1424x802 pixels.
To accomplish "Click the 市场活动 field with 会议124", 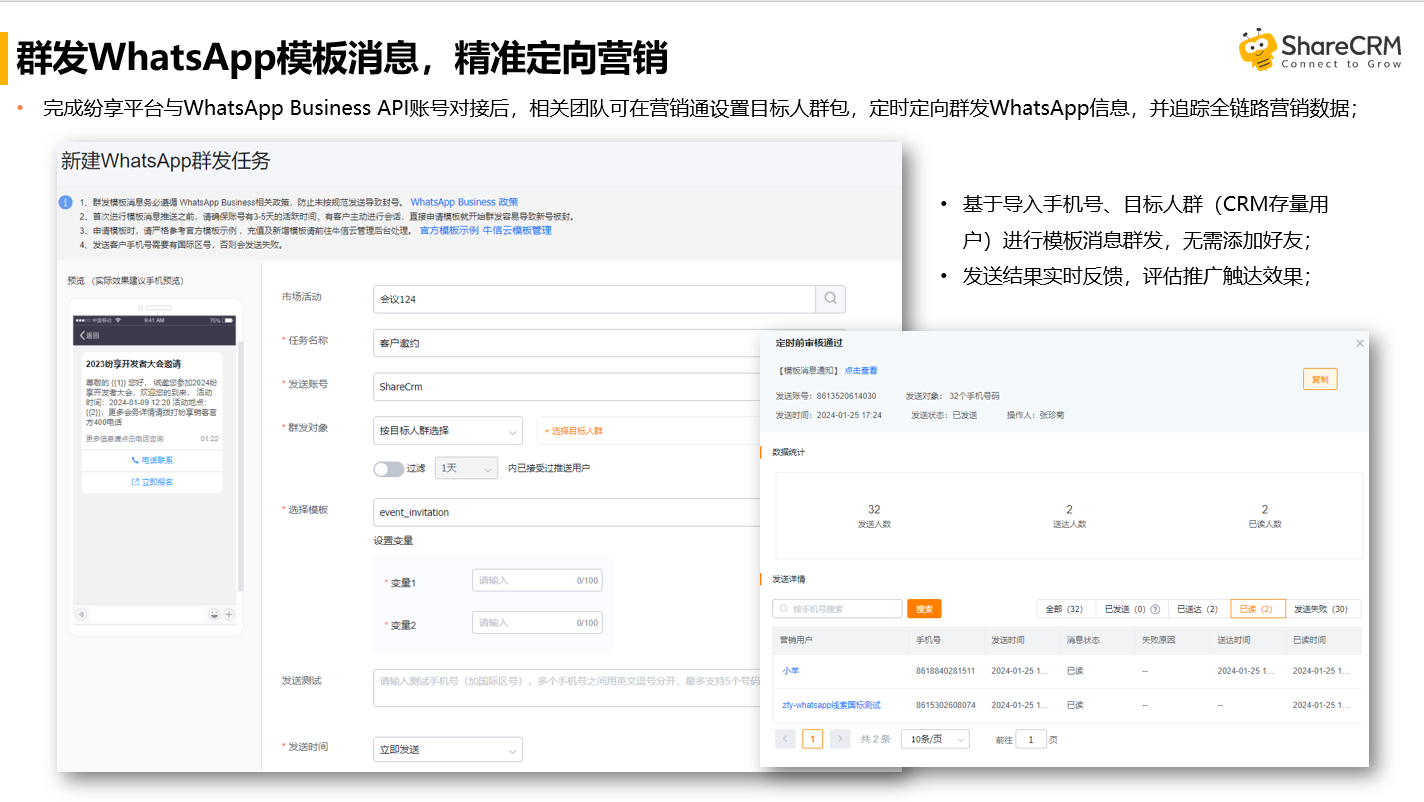I will 594,299.
